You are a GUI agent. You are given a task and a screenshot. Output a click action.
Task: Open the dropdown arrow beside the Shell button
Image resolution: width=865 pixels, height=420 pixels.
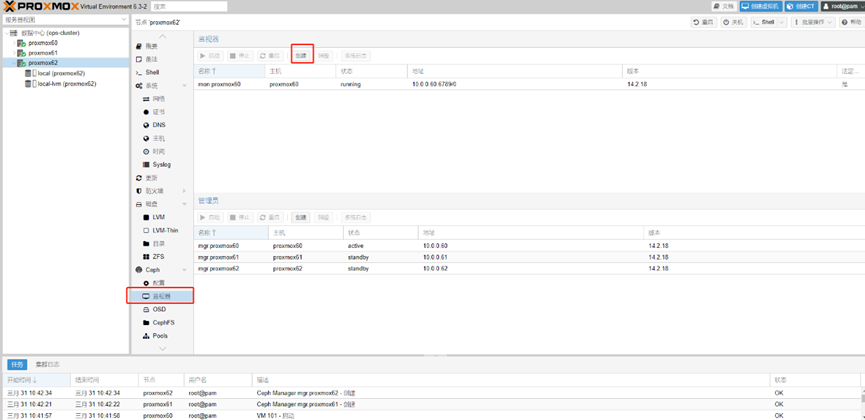782,22
